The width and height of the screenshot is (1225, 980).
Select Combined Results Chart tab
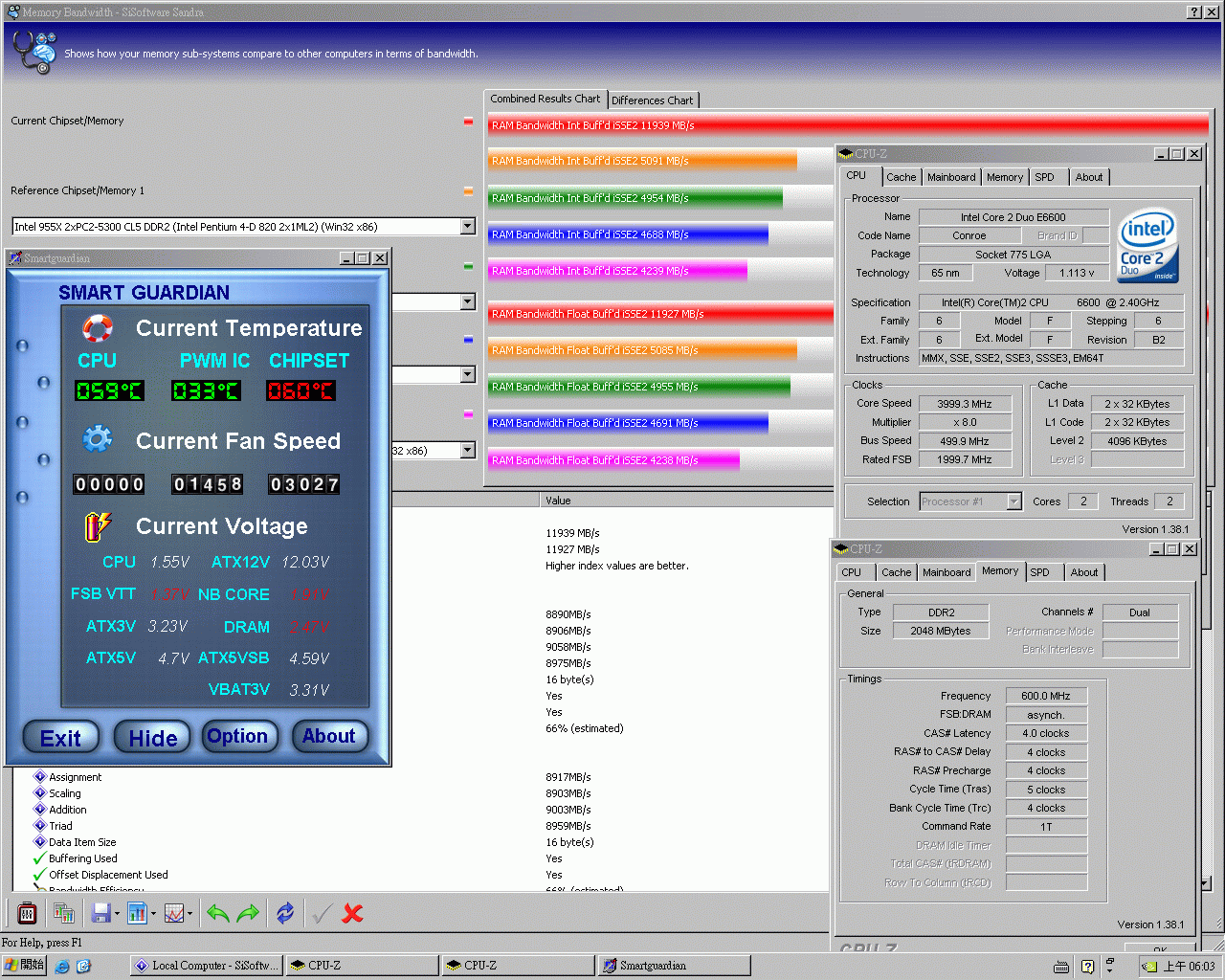click(x=546, y=99)
